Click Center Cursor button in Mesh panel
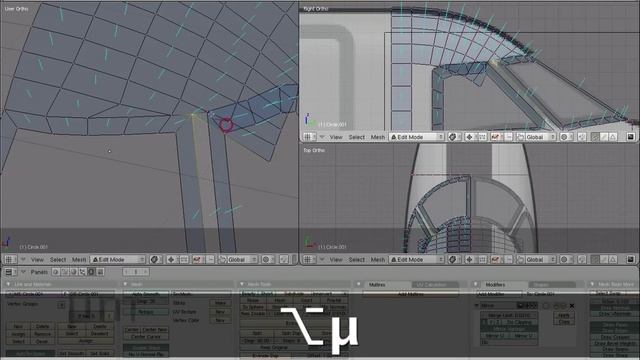The image size is (640, 360). (x=146, y=337)
